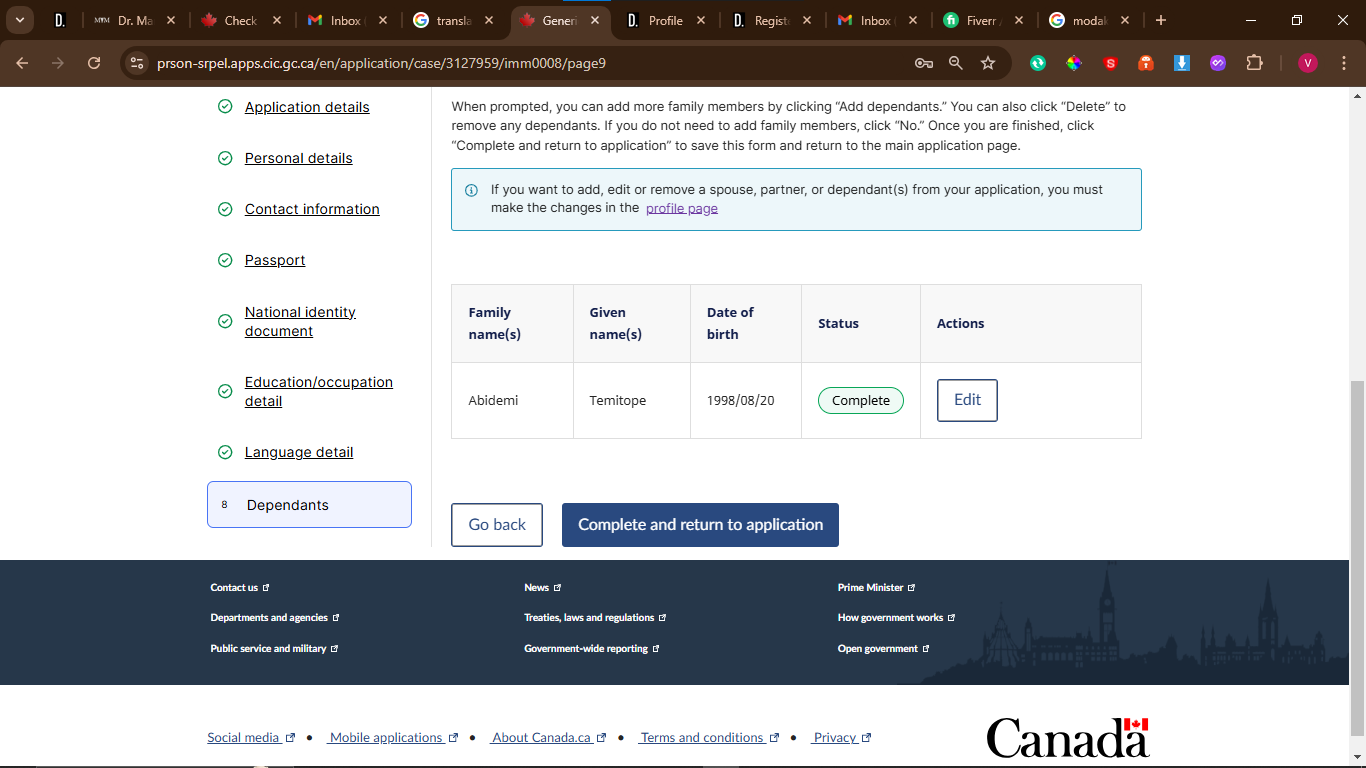This screenshot has height=768, width=1366.
Task: Close the active Generi tab
Action: (595, 20)
